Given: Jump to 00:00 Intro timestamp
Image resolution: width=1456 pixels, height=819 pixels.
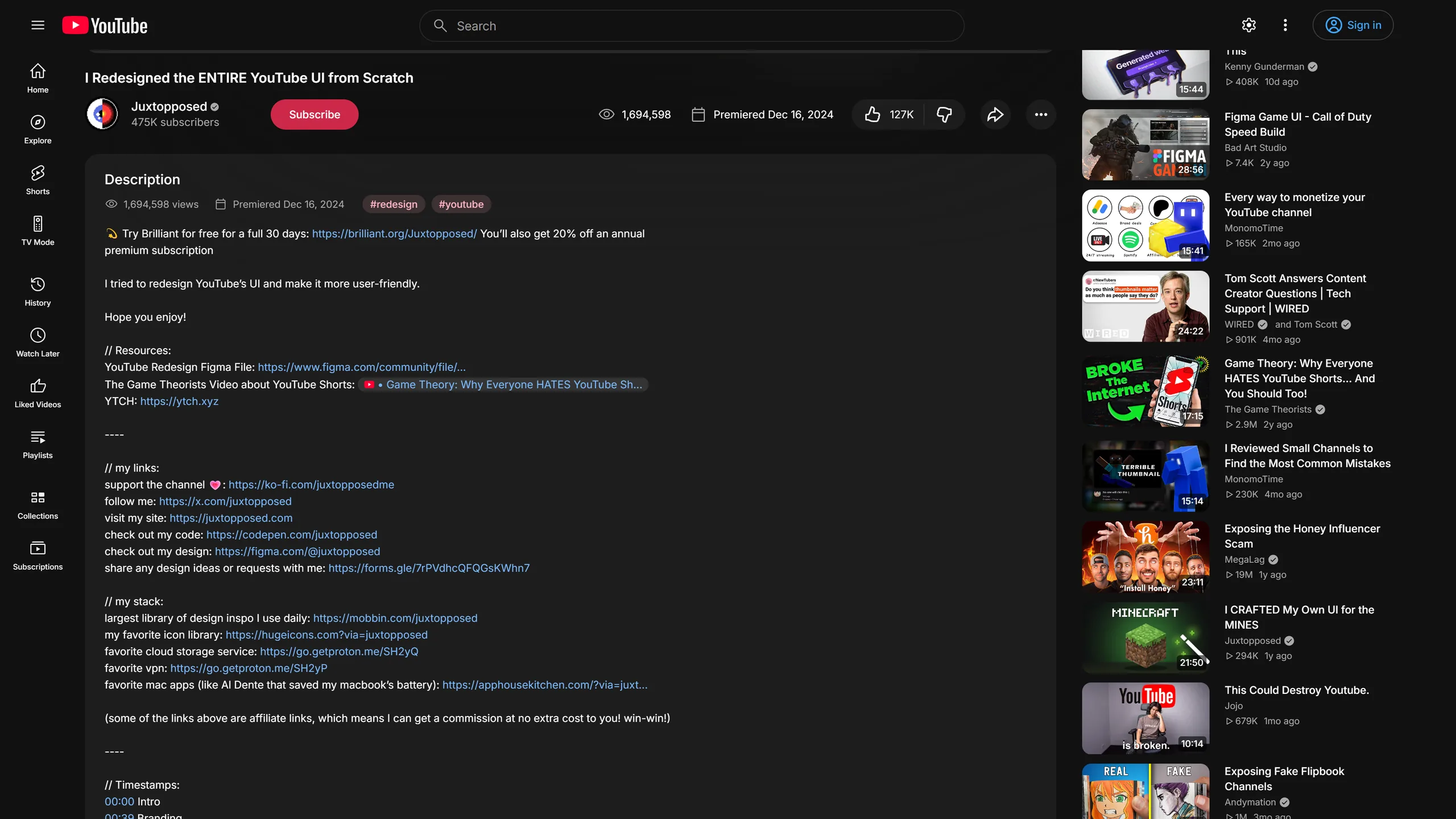Looking at the screenshot, I should [119, 801].
